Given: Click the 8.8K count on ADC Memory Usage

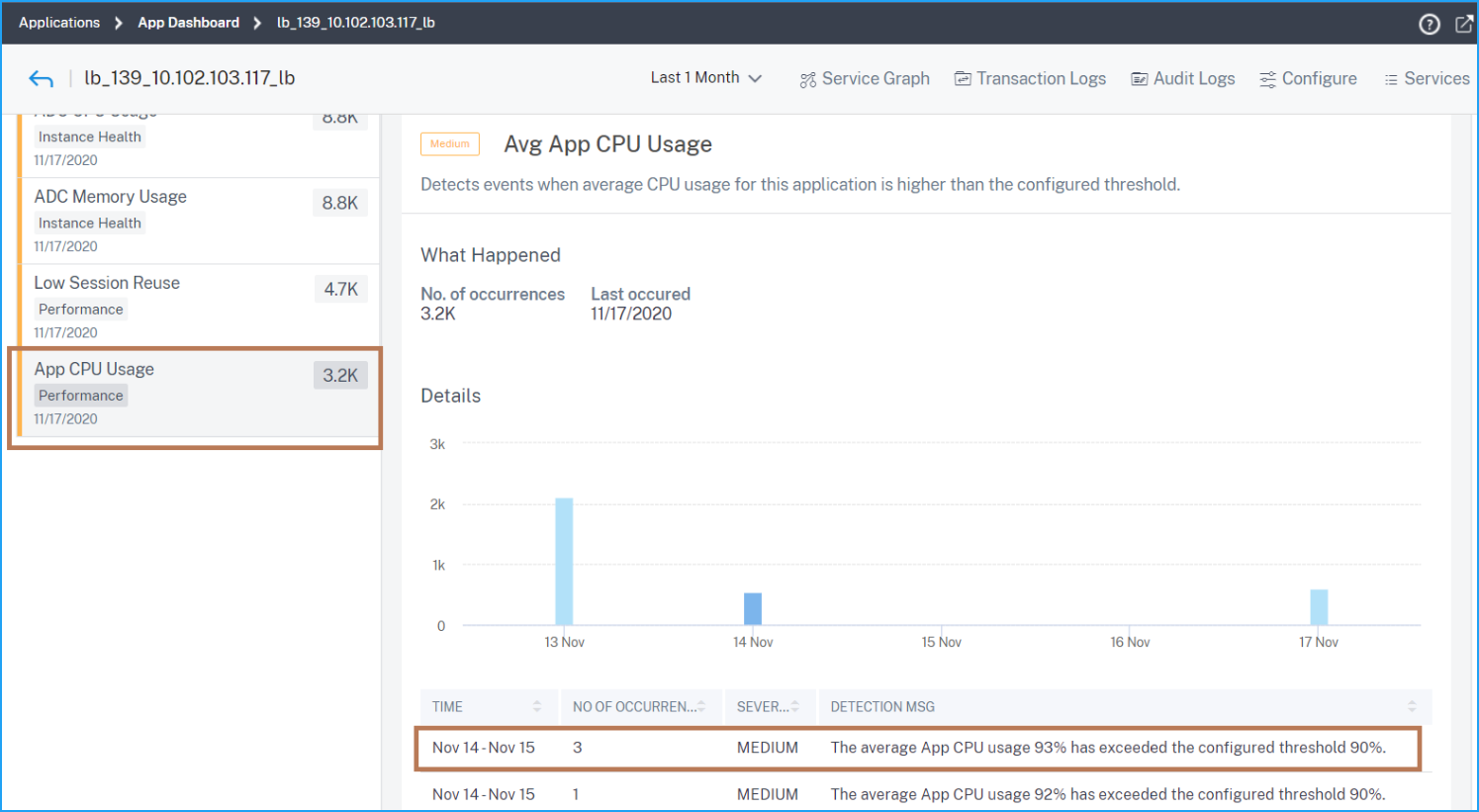Looking at the screenshot, I should (340, 203).
